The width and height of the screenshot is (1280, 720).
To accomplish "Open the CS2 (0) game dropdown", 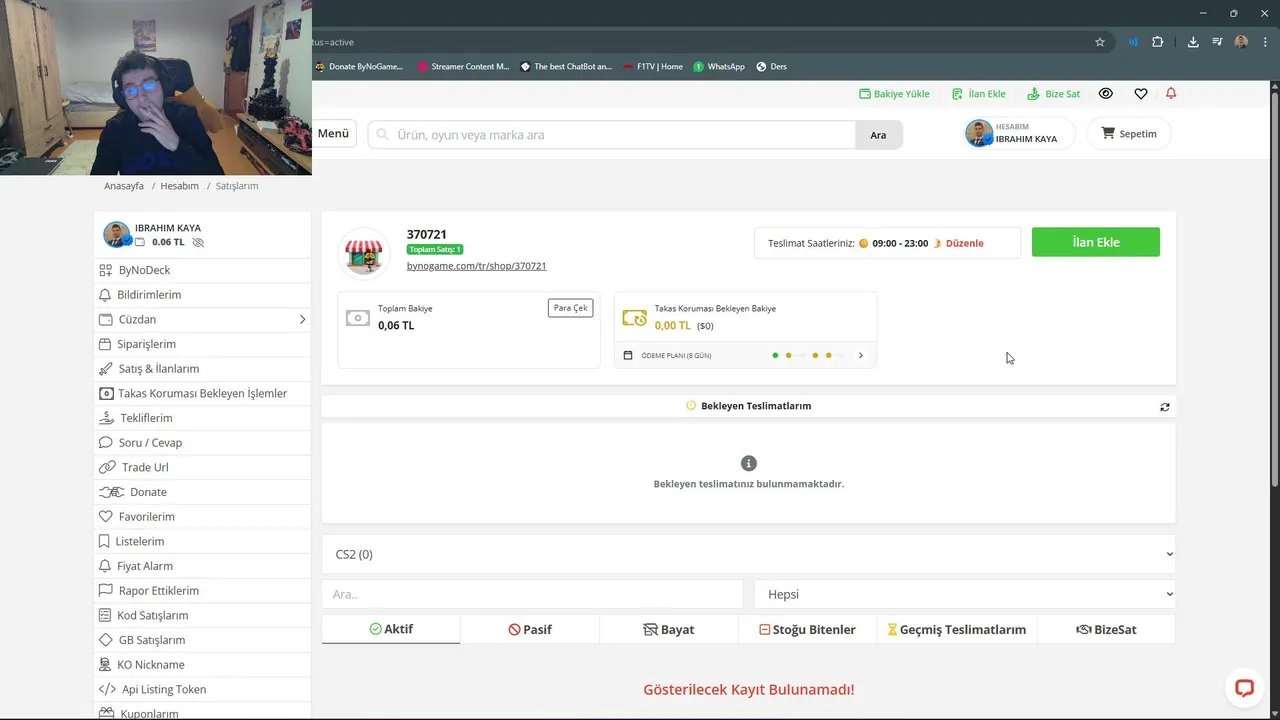I will 749,554.
